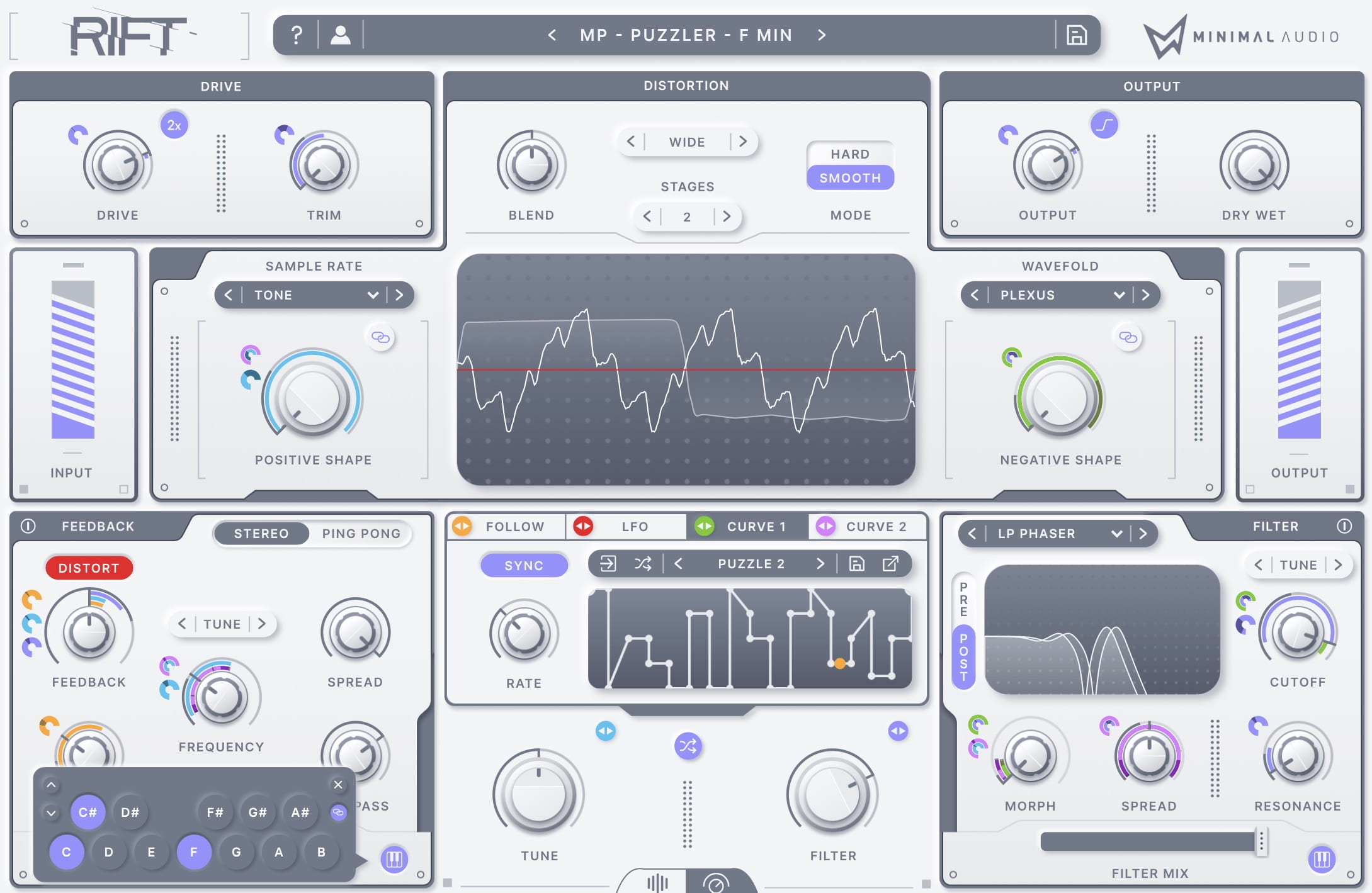1372x893 pixels.
Task: Close the note selector popup
Action: point(338,784)
